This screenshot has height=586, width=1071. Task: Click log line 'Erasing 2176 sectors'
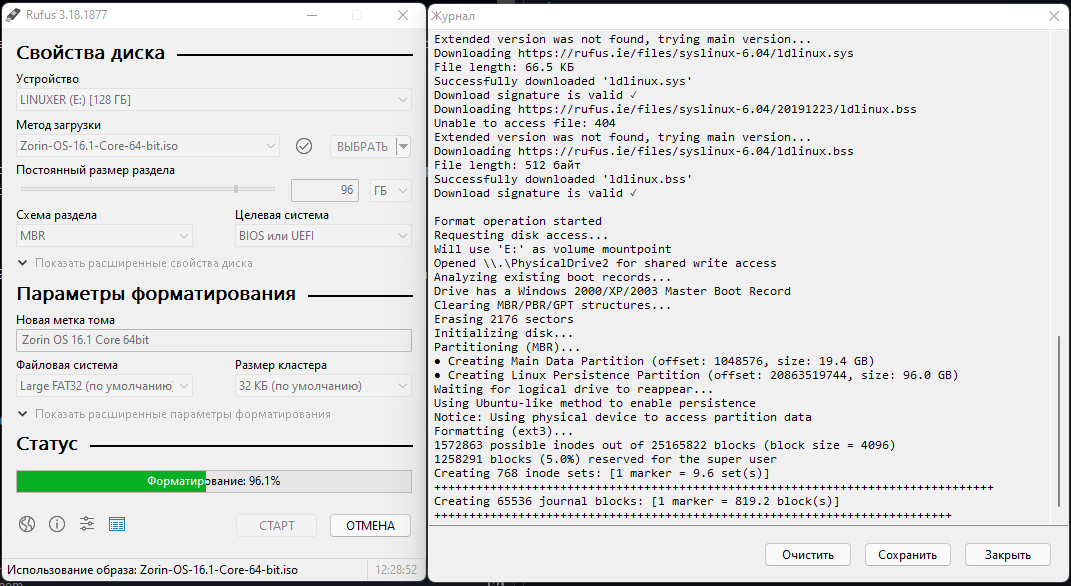point(503,319)
